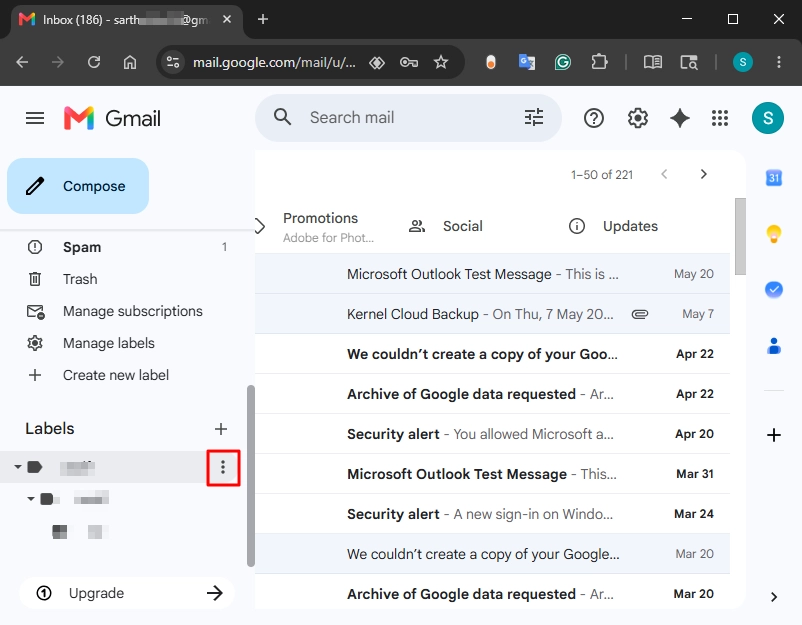This screenshot has width=802, height=625.
Task: Open reading mode book icon in toolbar
Action: click(x=652, y=62)
